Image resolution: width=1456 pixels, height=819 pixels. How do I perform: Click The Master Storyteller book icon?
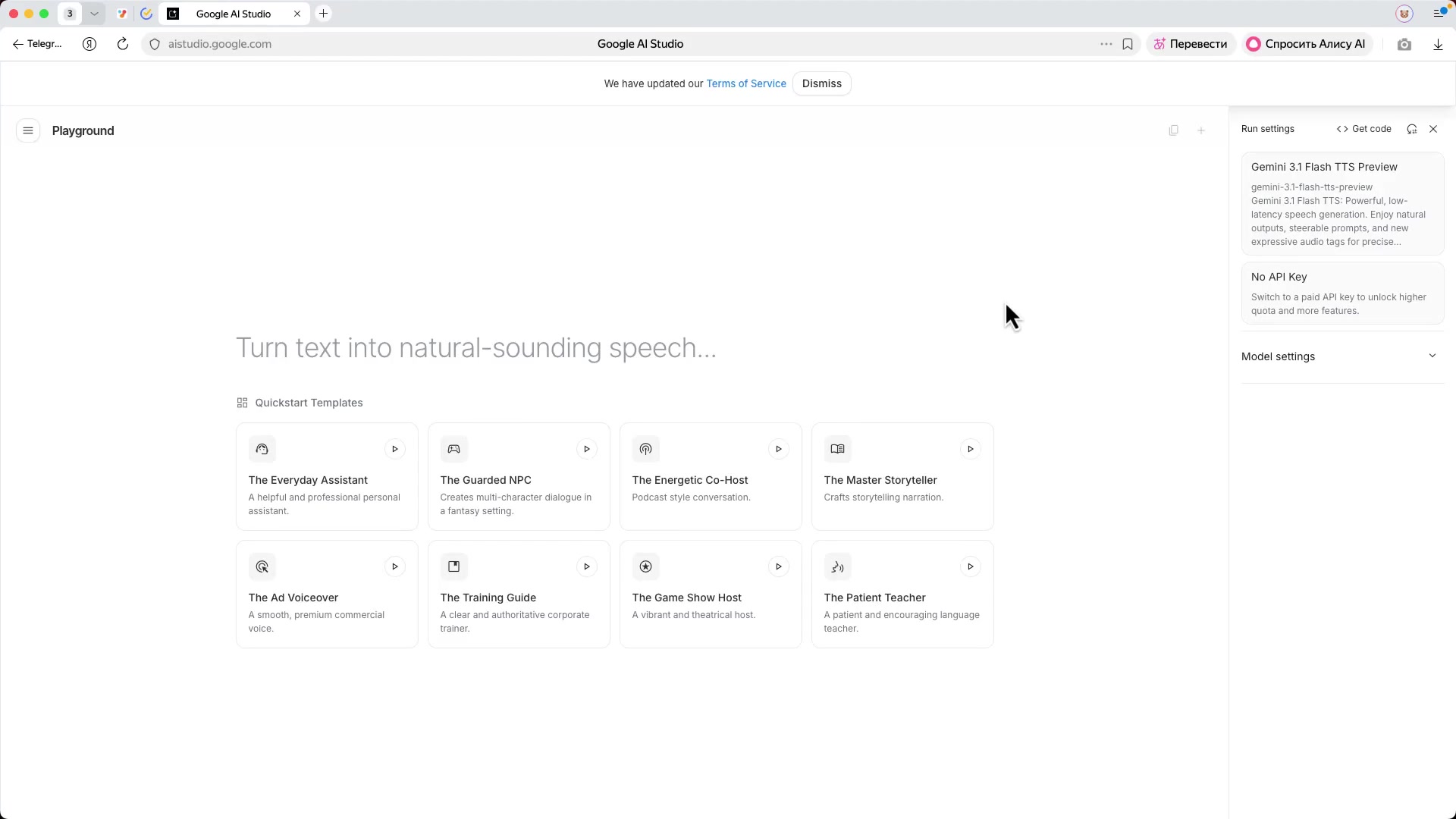point(838,449)
